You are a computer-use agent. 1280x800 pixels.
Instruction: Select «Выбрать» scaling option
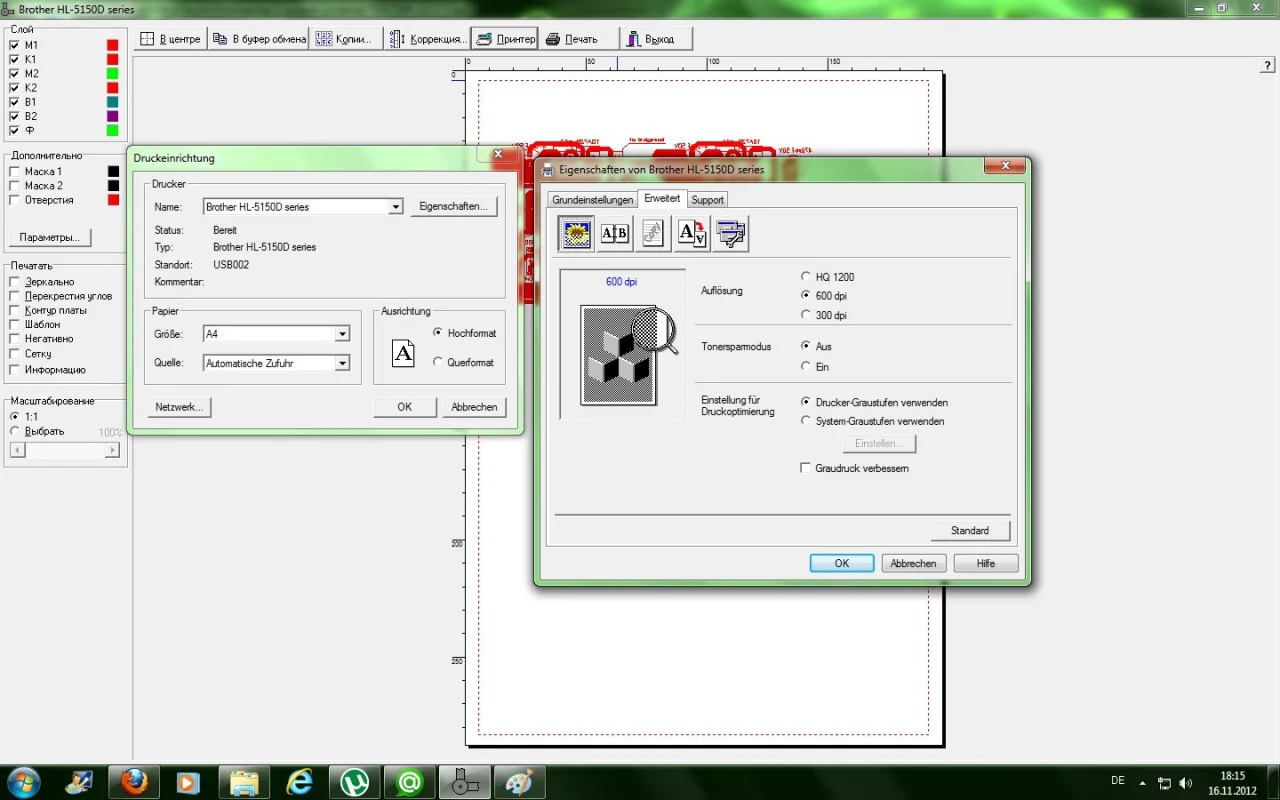click(x=14, y=431)
